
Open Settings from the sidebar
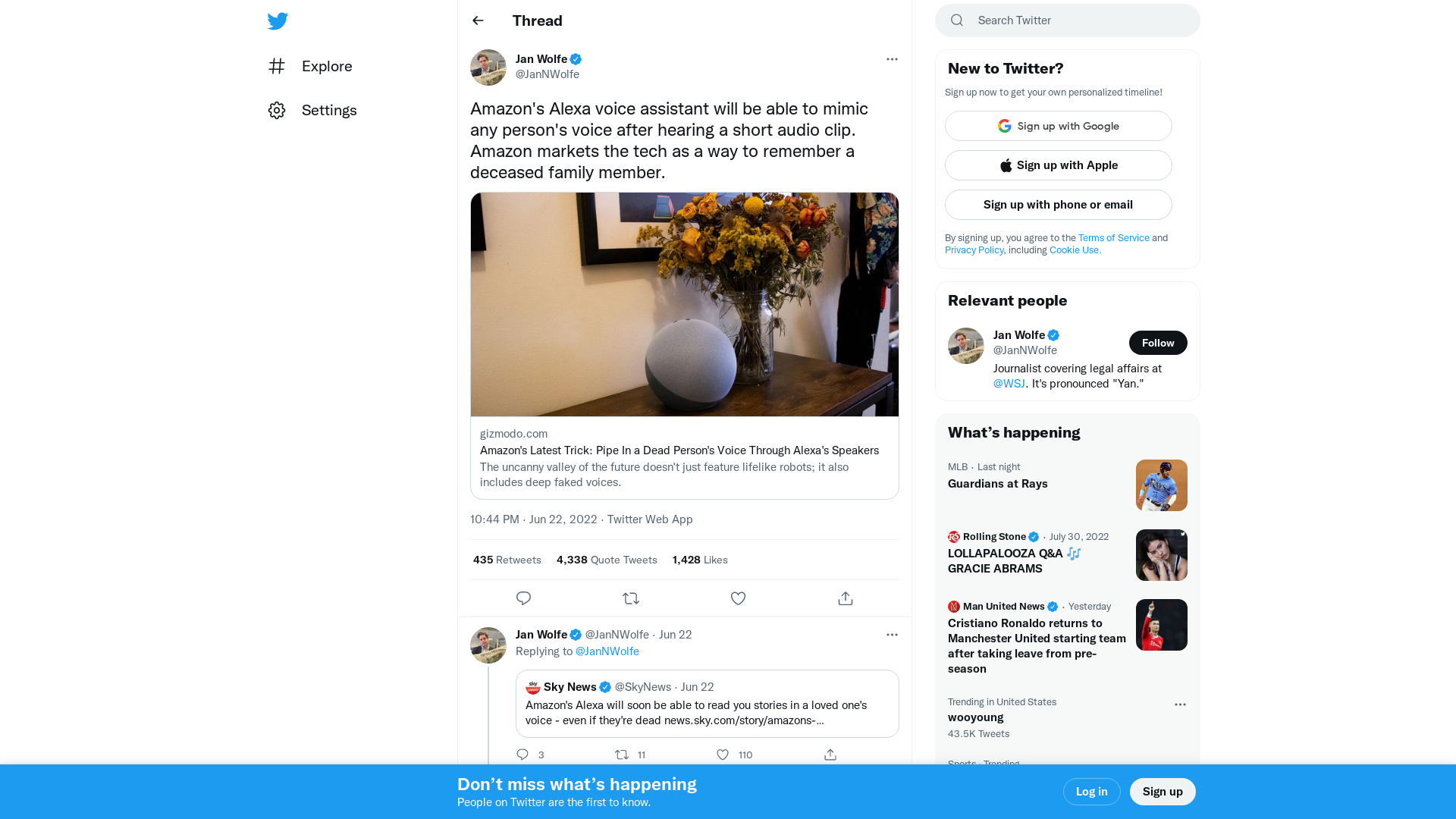pyautogui.click(x=329, y=110)
